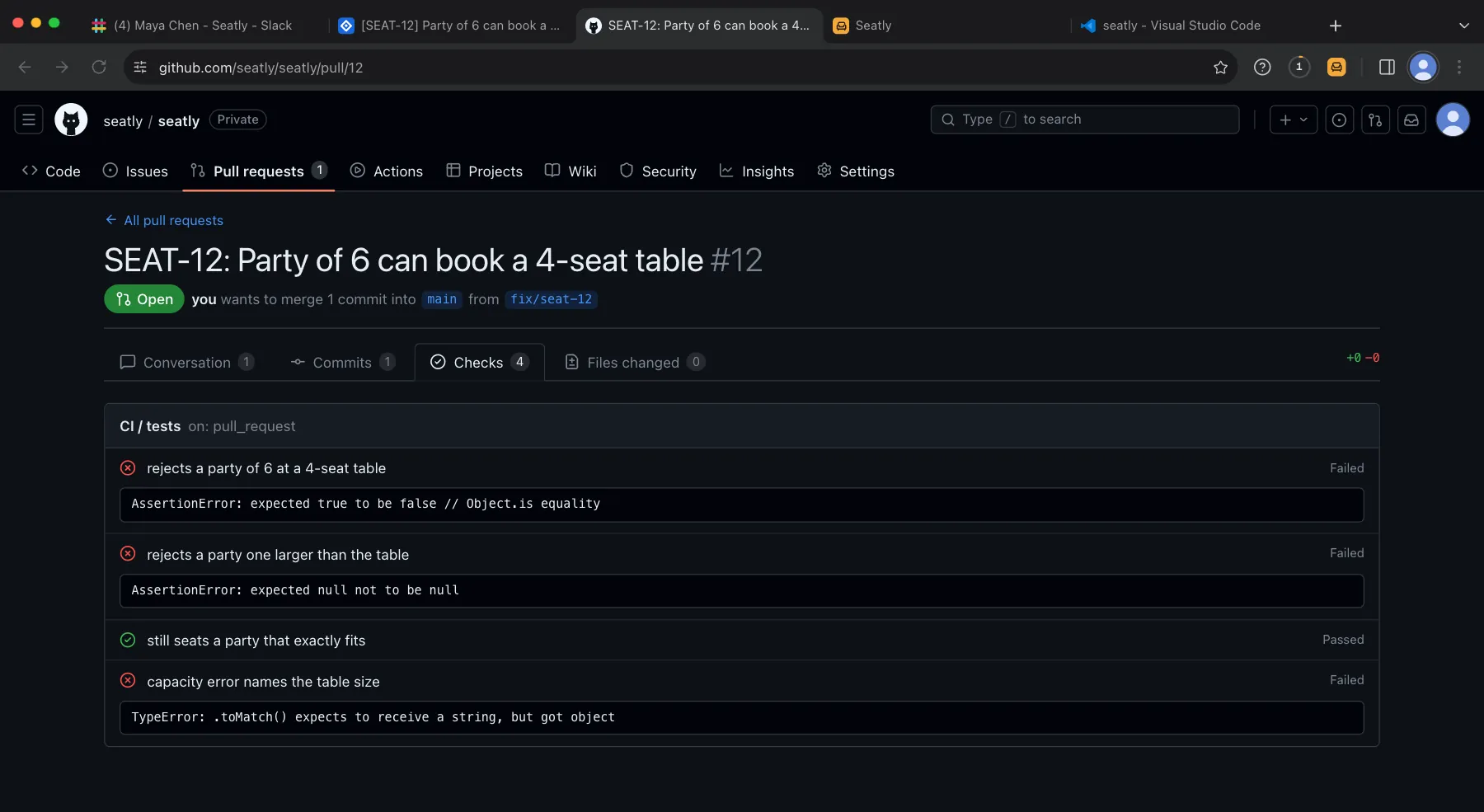The width and height of the screenshot is (1484, 812).
Task: Open the Issues tab
Action: tap(135, 171)
